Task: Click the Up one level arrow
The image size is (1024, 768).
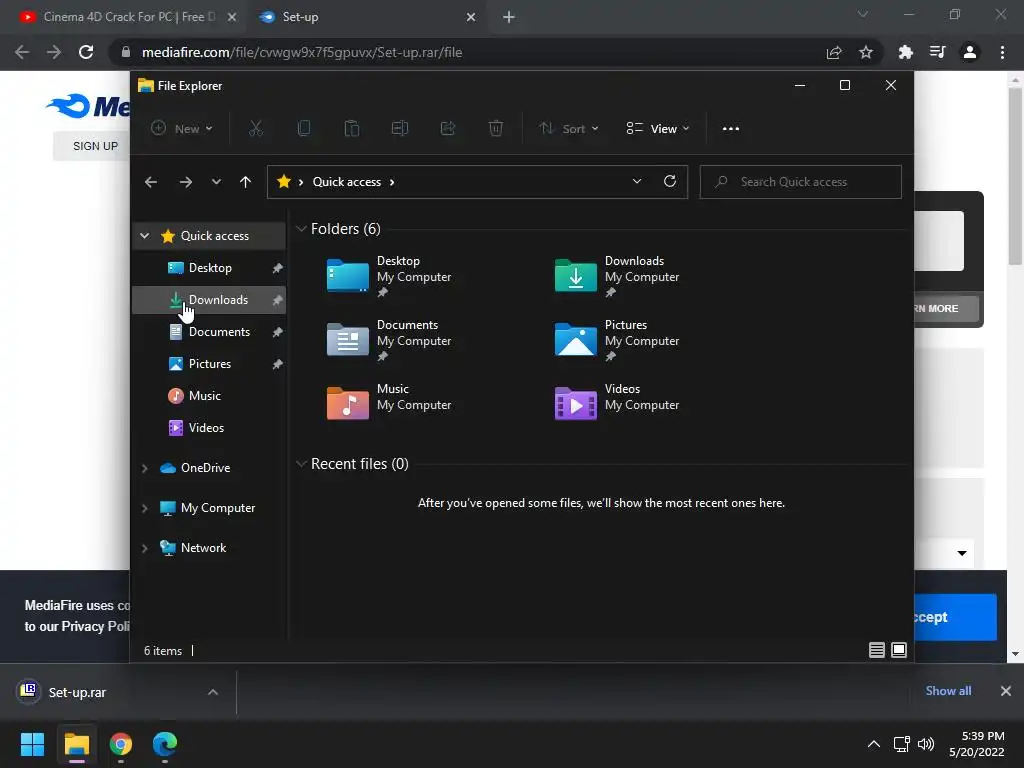Action: click(x=245, y=182)
